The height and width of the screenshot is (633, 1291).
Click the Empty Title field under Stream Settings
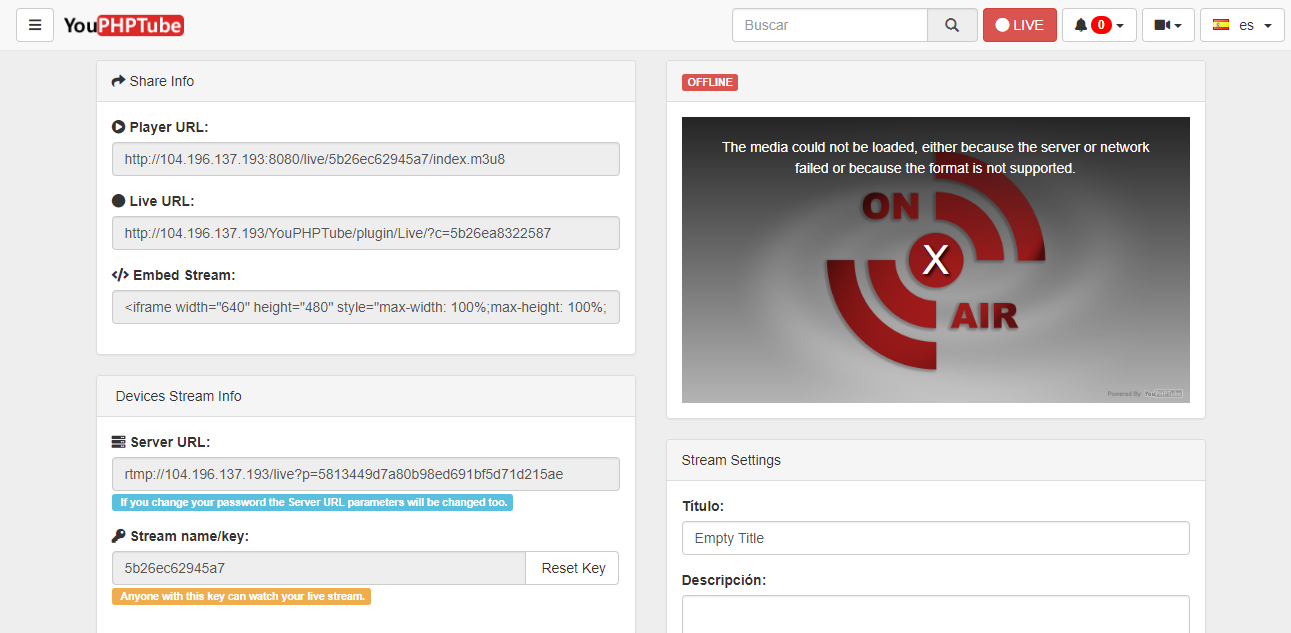click(935, 537)
